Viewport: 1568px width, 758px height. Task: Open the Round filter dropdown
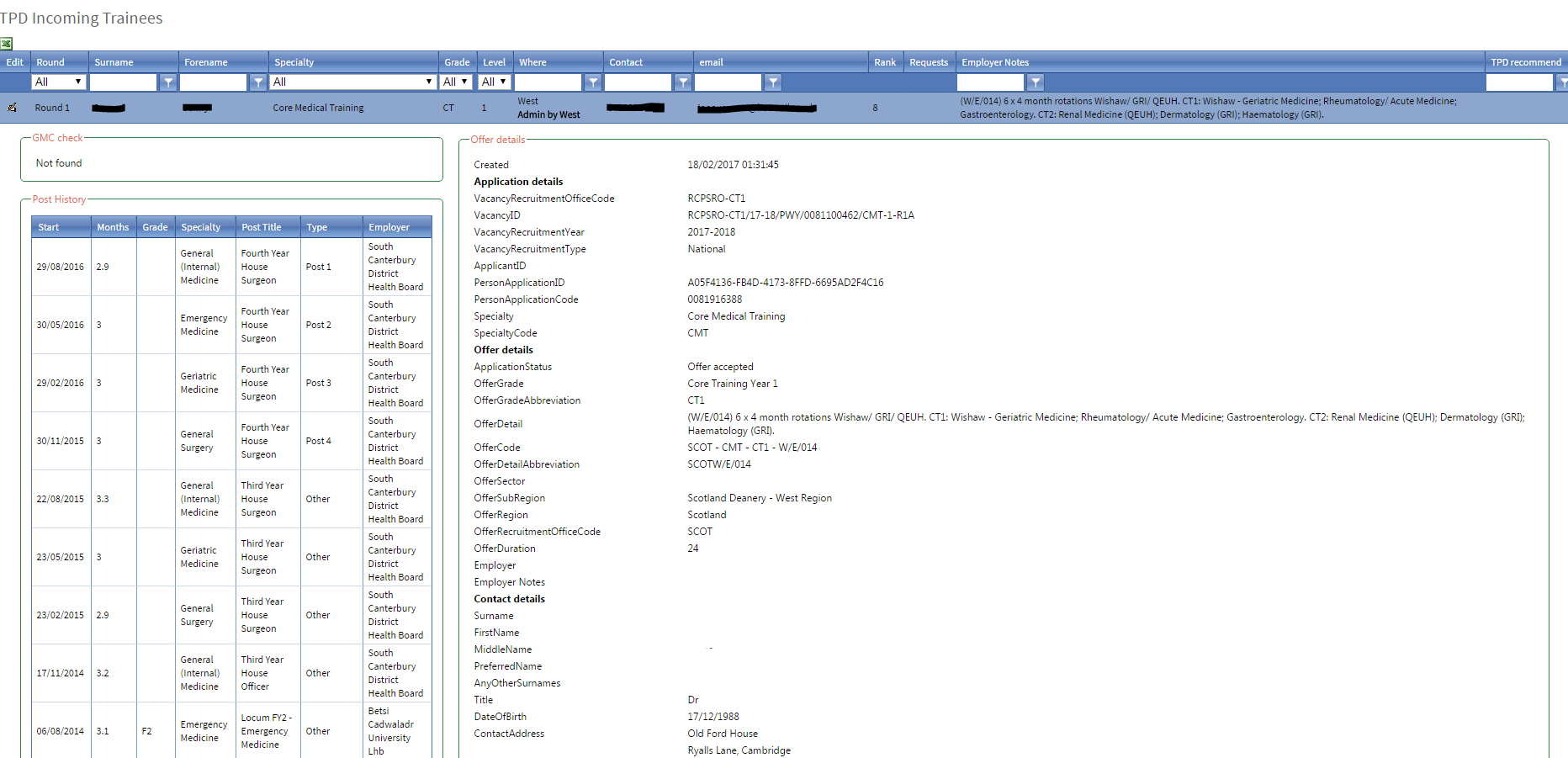[x=59, y=82]
